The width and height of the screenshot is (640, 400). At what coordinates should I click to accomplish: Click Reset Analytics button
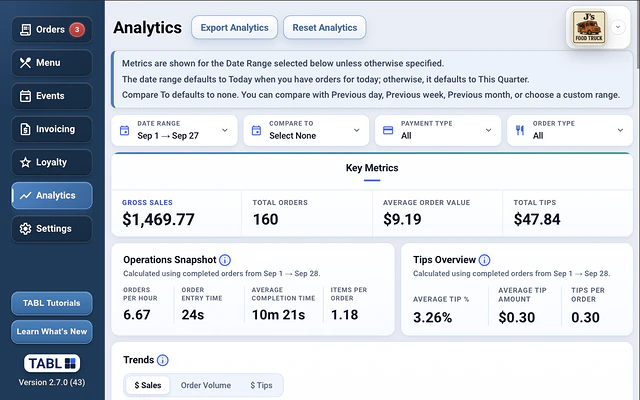pyautogui.click(x=325, y=28)
